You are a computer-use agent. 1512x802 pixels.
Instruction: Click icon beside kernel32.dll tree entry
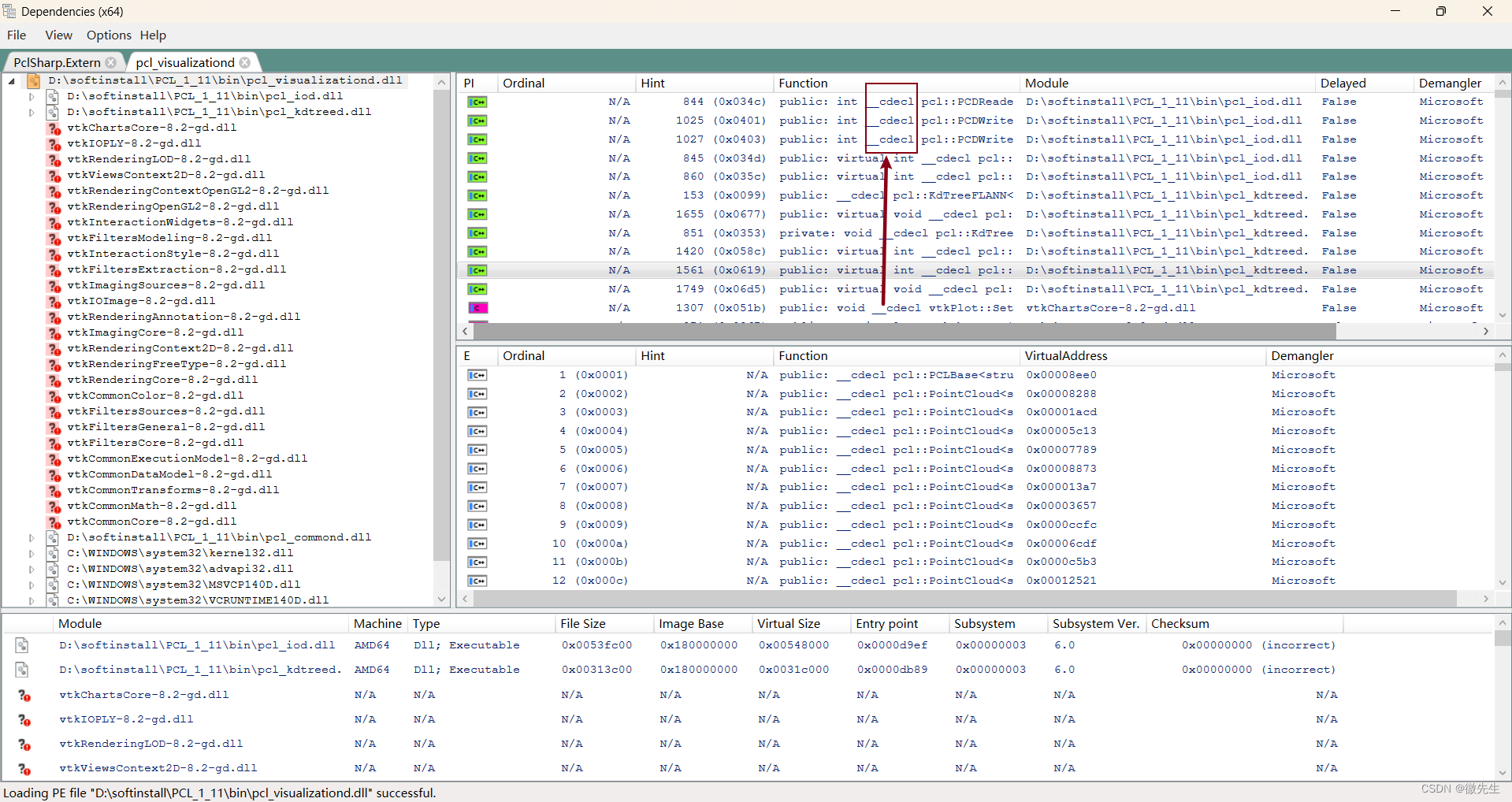tap(53, 553)
